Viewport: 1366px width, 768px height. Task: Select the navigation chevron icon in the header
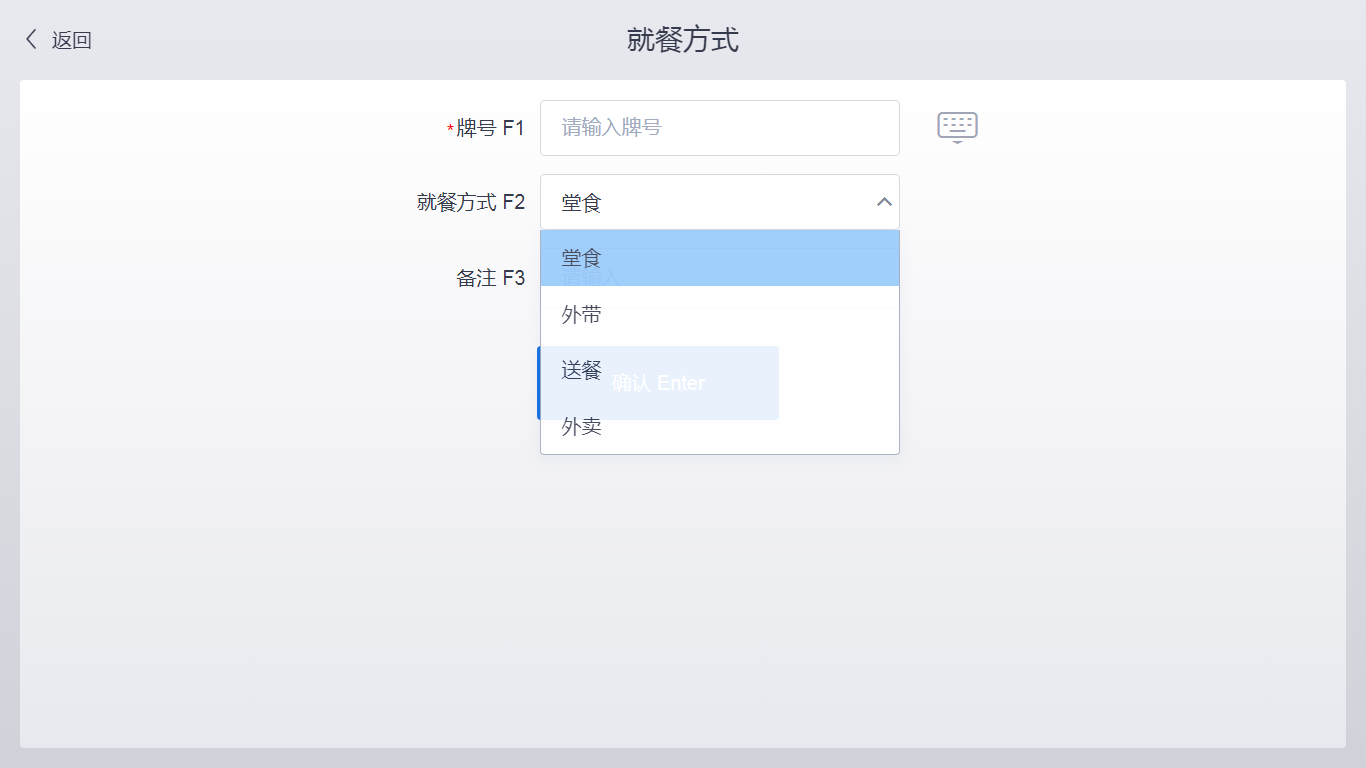[x=31, y=39]
